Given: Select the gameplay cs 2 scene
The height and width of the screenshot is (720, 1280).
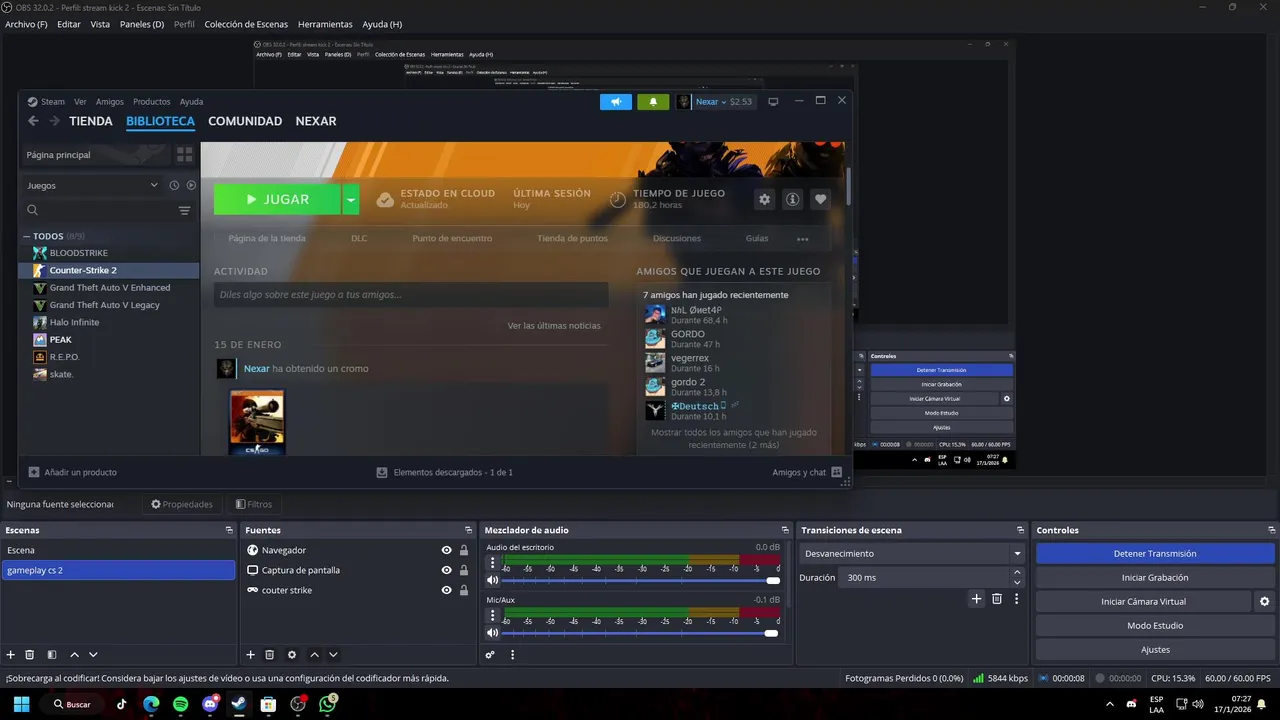Looking at the screenshot, I should point(118,570).
